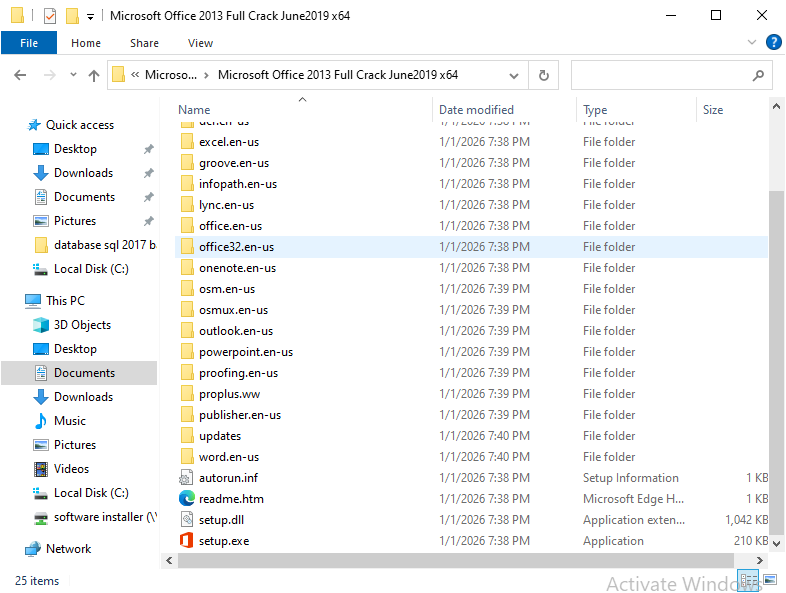Screen dimensions: 786x593
Task: Open the software installer network drive
Action: [x=104, y=517]
